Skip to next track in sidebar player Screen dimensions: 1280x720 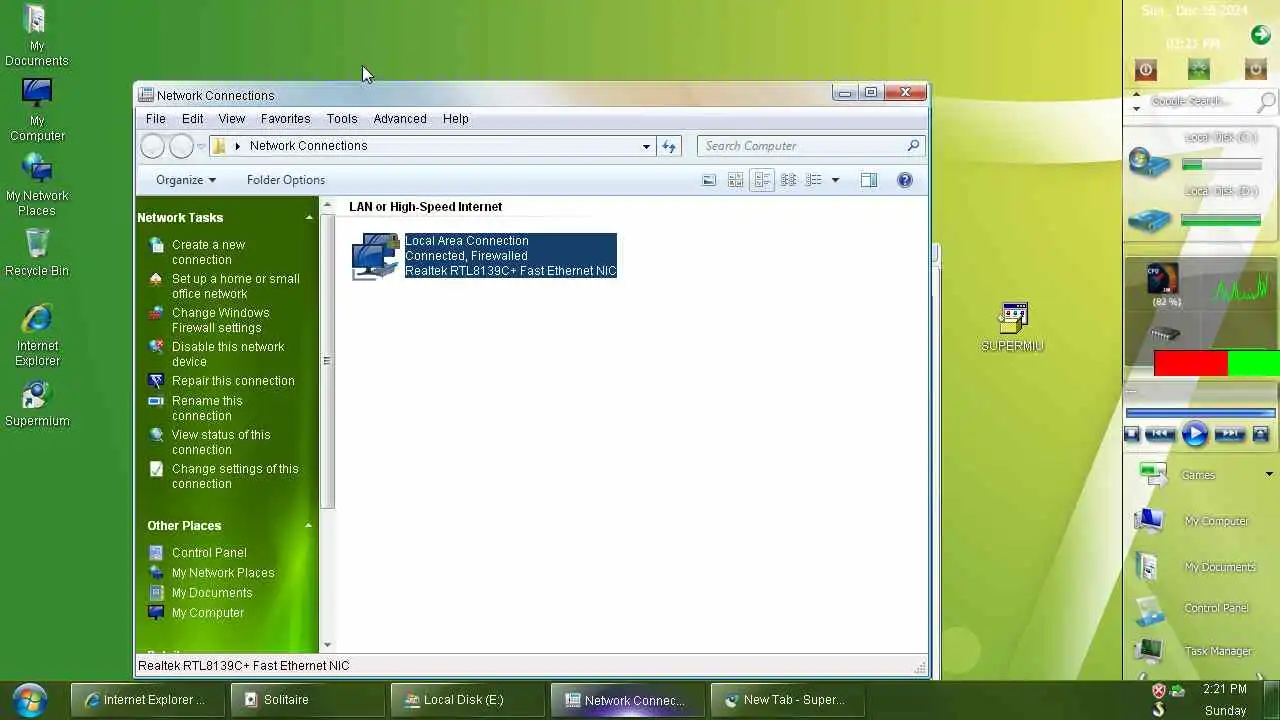[1229, 434]
